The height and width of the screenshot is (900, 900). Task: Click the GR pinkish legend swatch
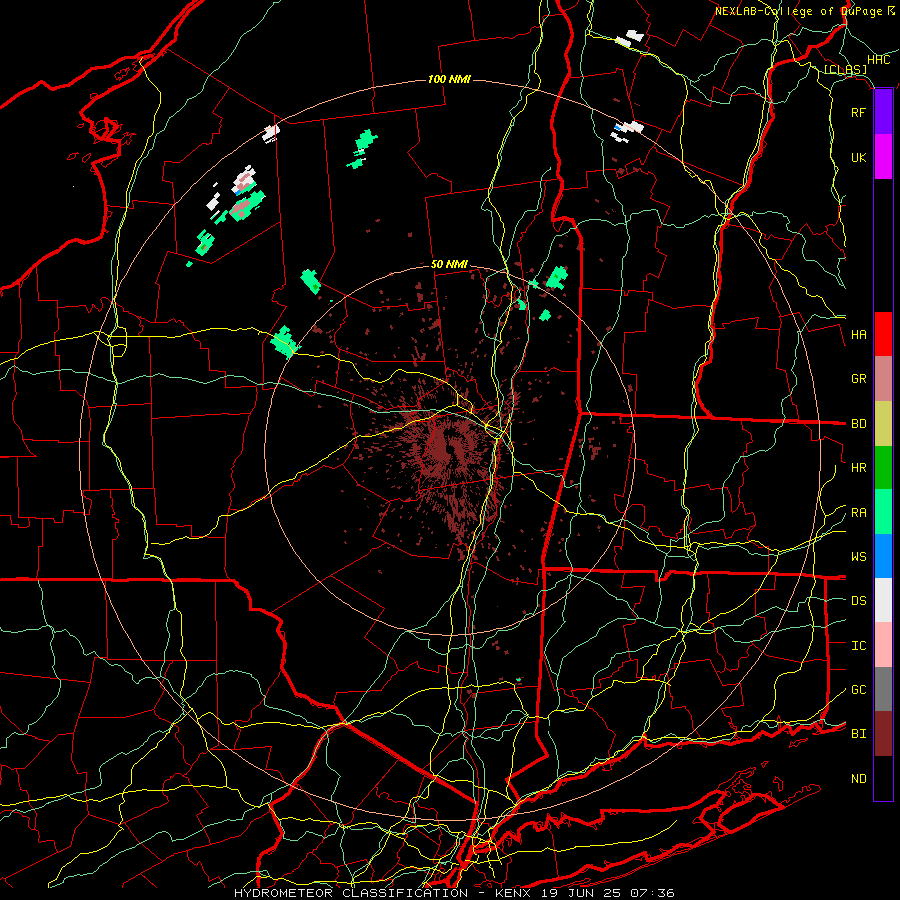point(883,378)
